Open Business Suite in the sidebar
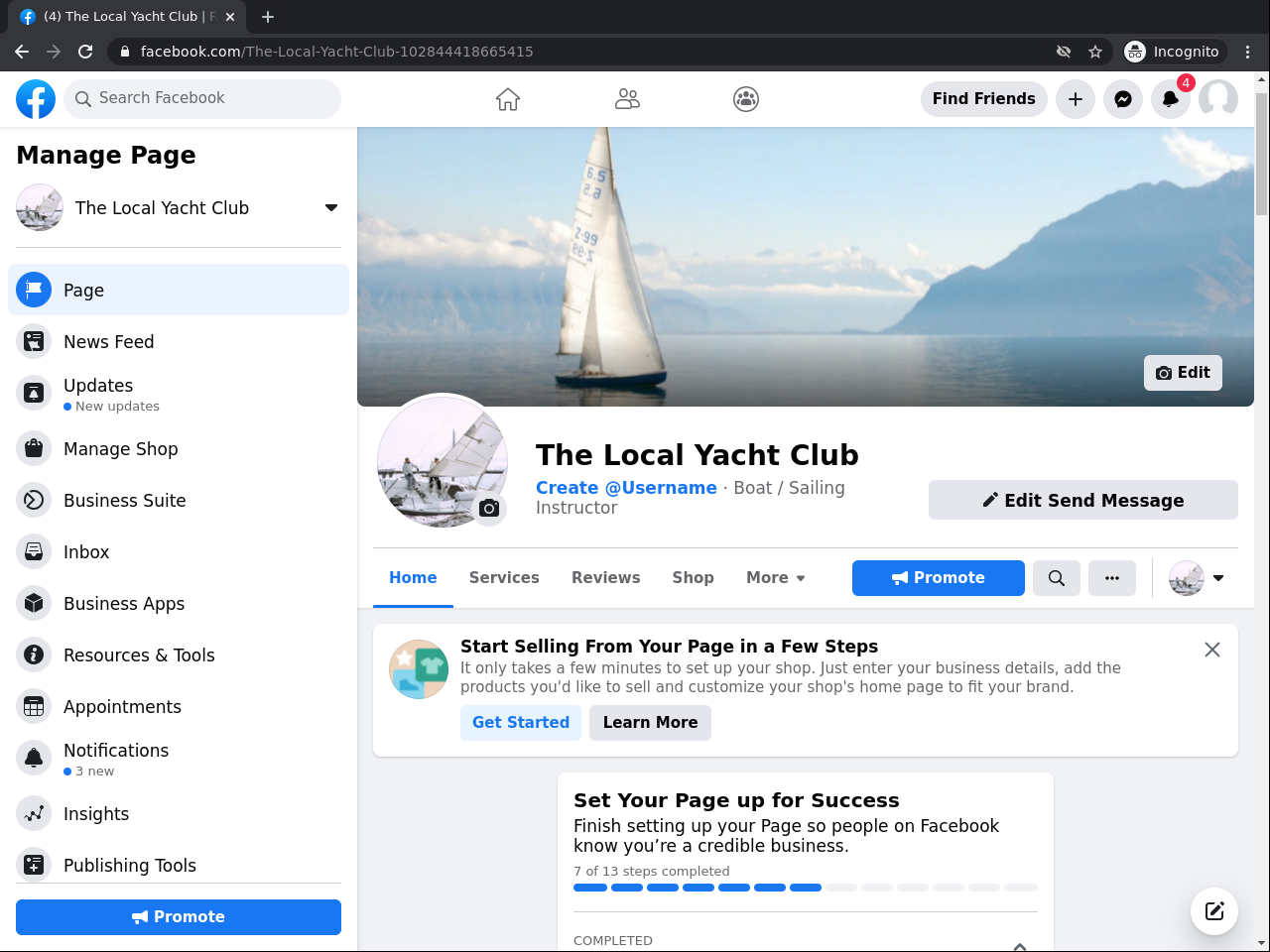The height and width of the screenshot is (952, 1270). tap(179, 500)
